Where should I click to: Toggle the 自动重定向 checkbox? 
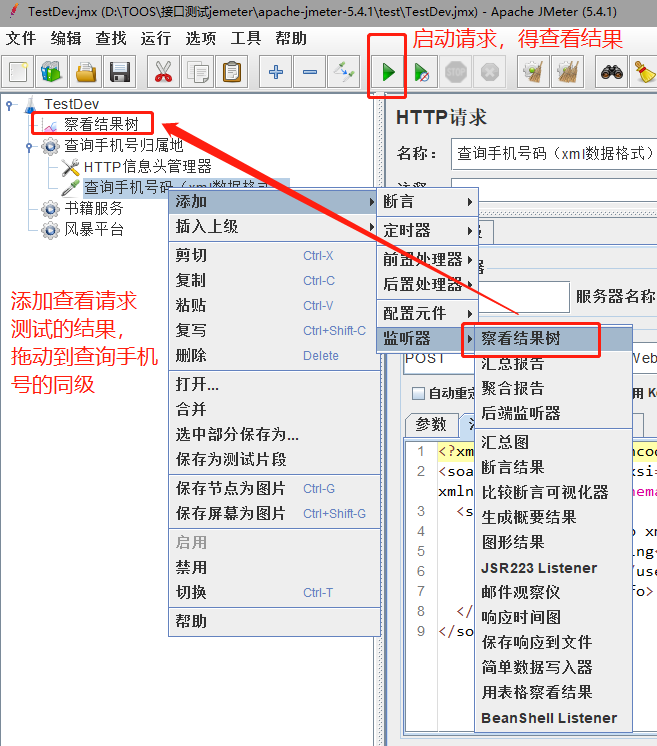point(418,393)
